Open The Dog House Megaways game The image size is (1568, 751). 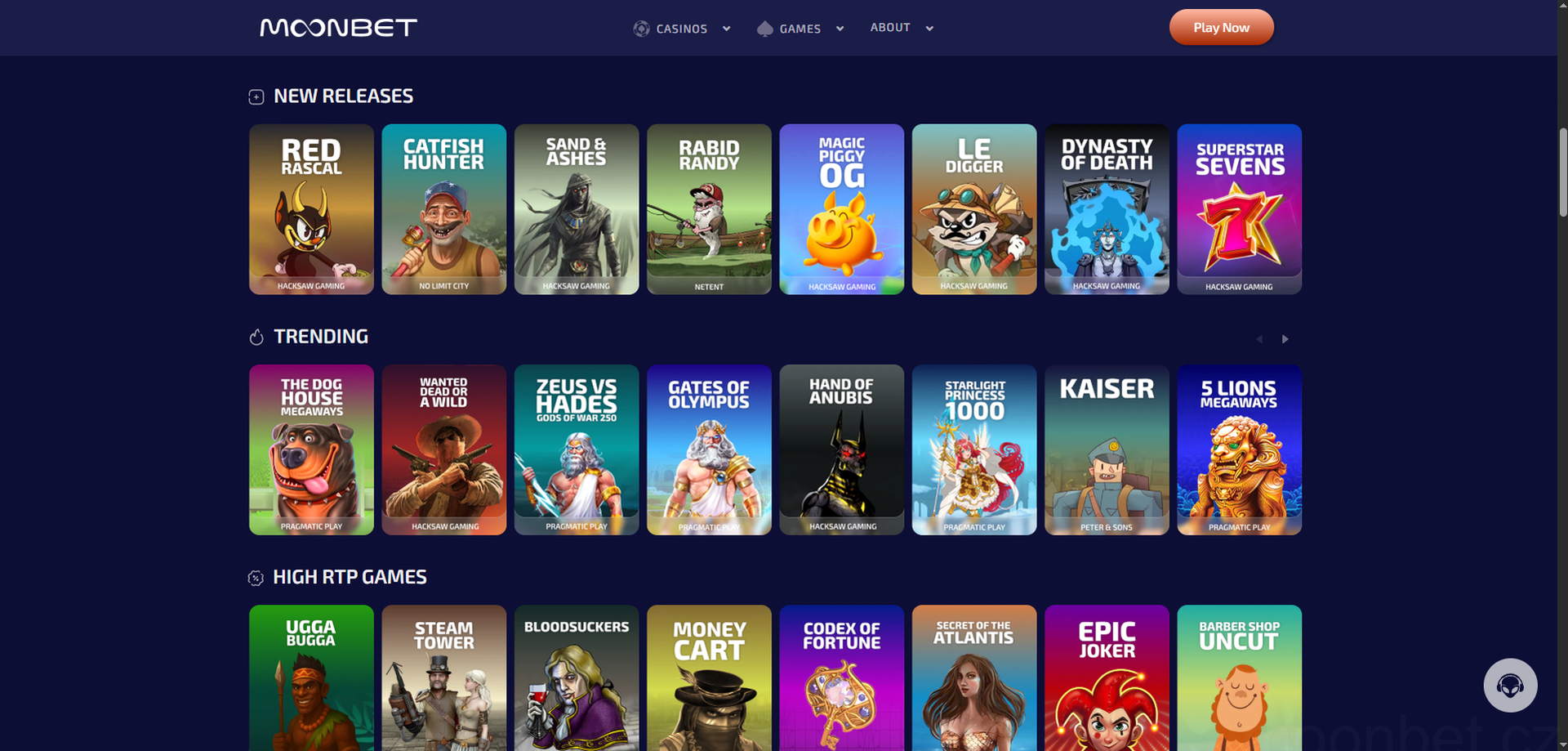pos(311,449)
